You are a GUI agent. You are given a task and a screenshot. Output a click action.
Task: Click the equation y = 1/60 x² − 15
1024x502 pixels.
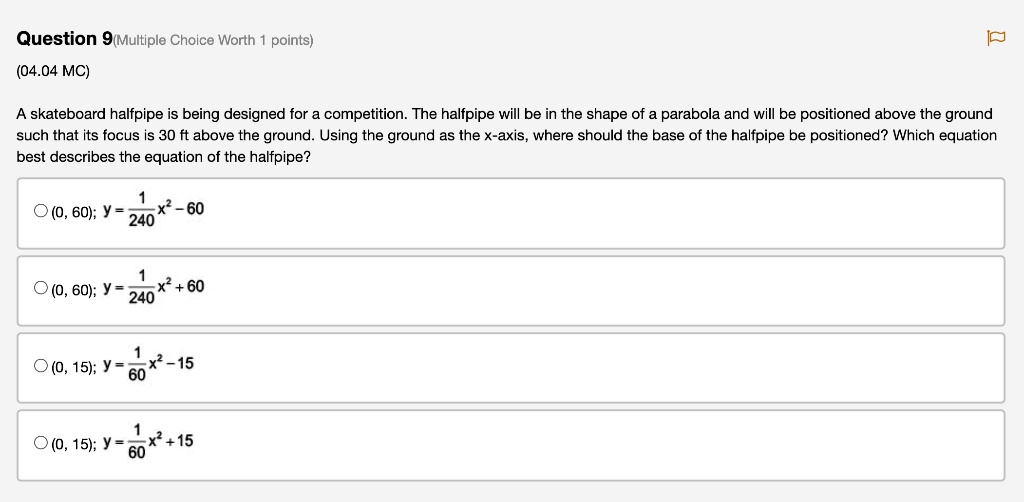pos(148,364)
